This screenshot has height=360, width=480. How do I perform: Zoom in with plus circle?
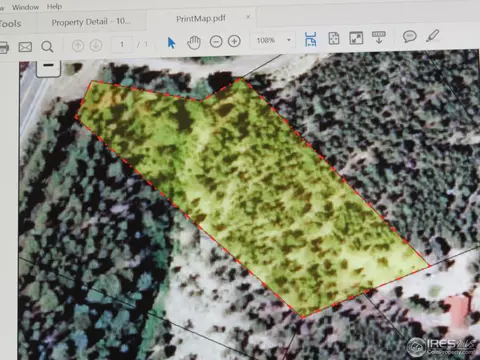[234, 41]
